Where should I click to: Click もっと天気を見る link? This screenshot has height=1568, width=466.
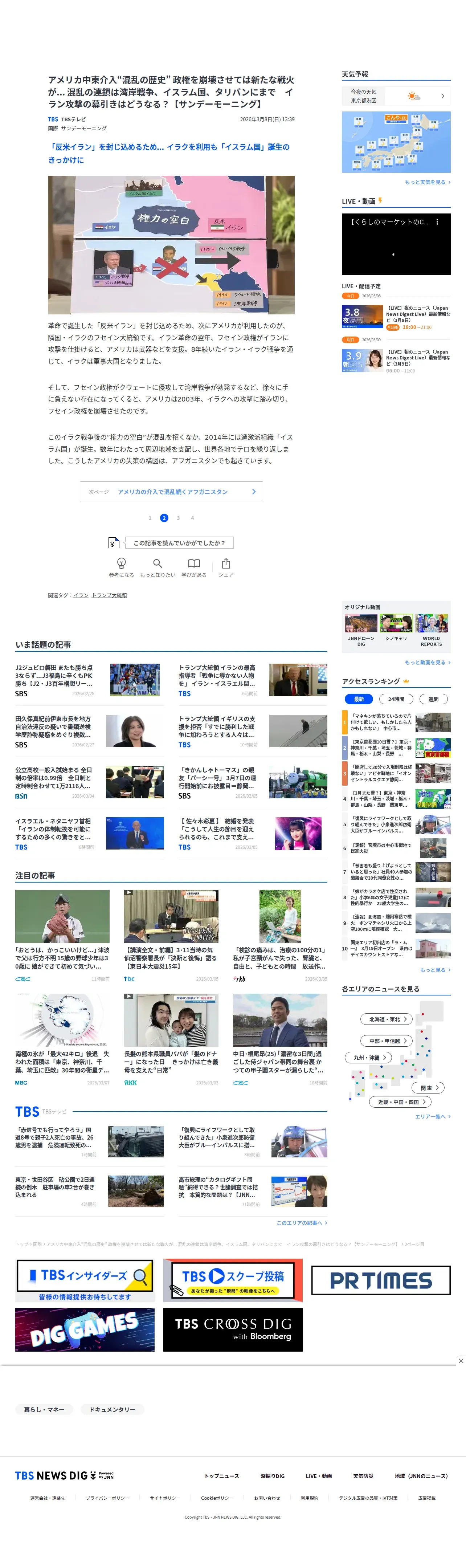pos(428,182)
